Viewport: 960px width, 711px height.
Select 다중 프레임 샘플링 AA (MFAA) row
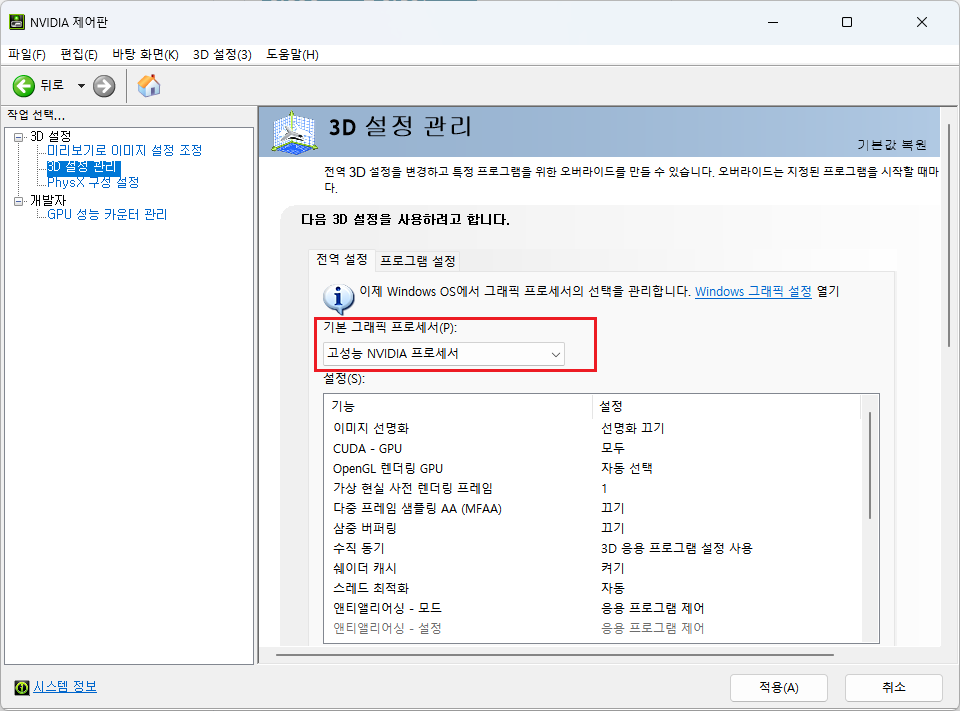[593, 508]
